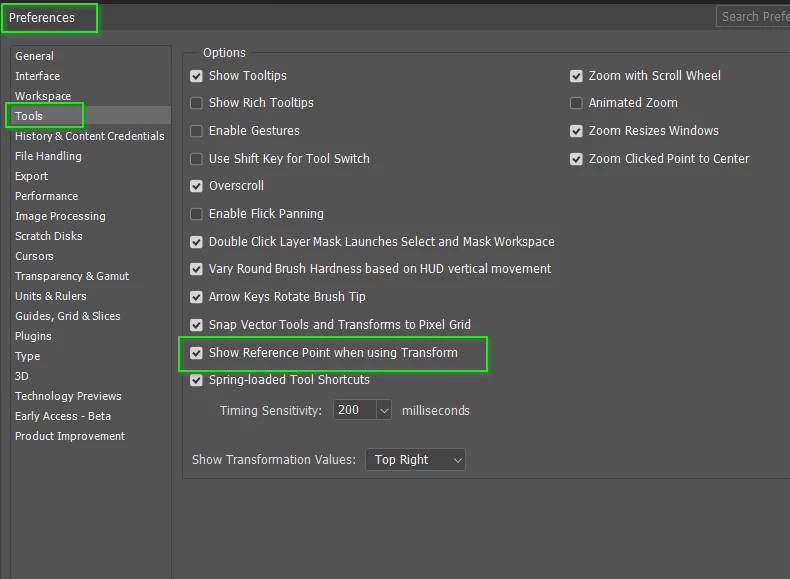This screenshot has height=579, width=790.
Task: Click the Search Preferences field
Action: [753, 17]
